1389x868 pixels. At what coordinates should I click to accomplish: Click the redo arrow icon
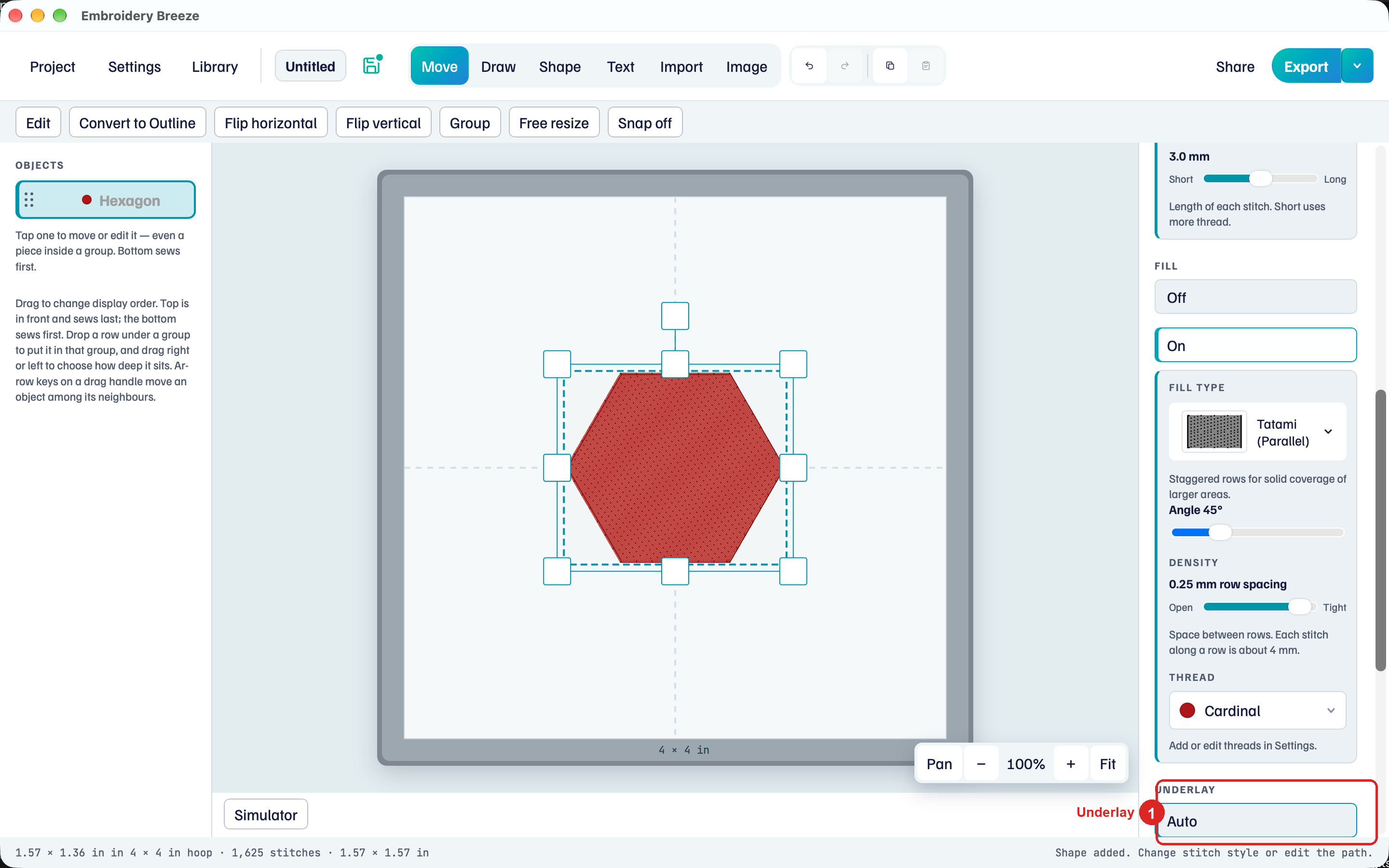tap(845, 66)
